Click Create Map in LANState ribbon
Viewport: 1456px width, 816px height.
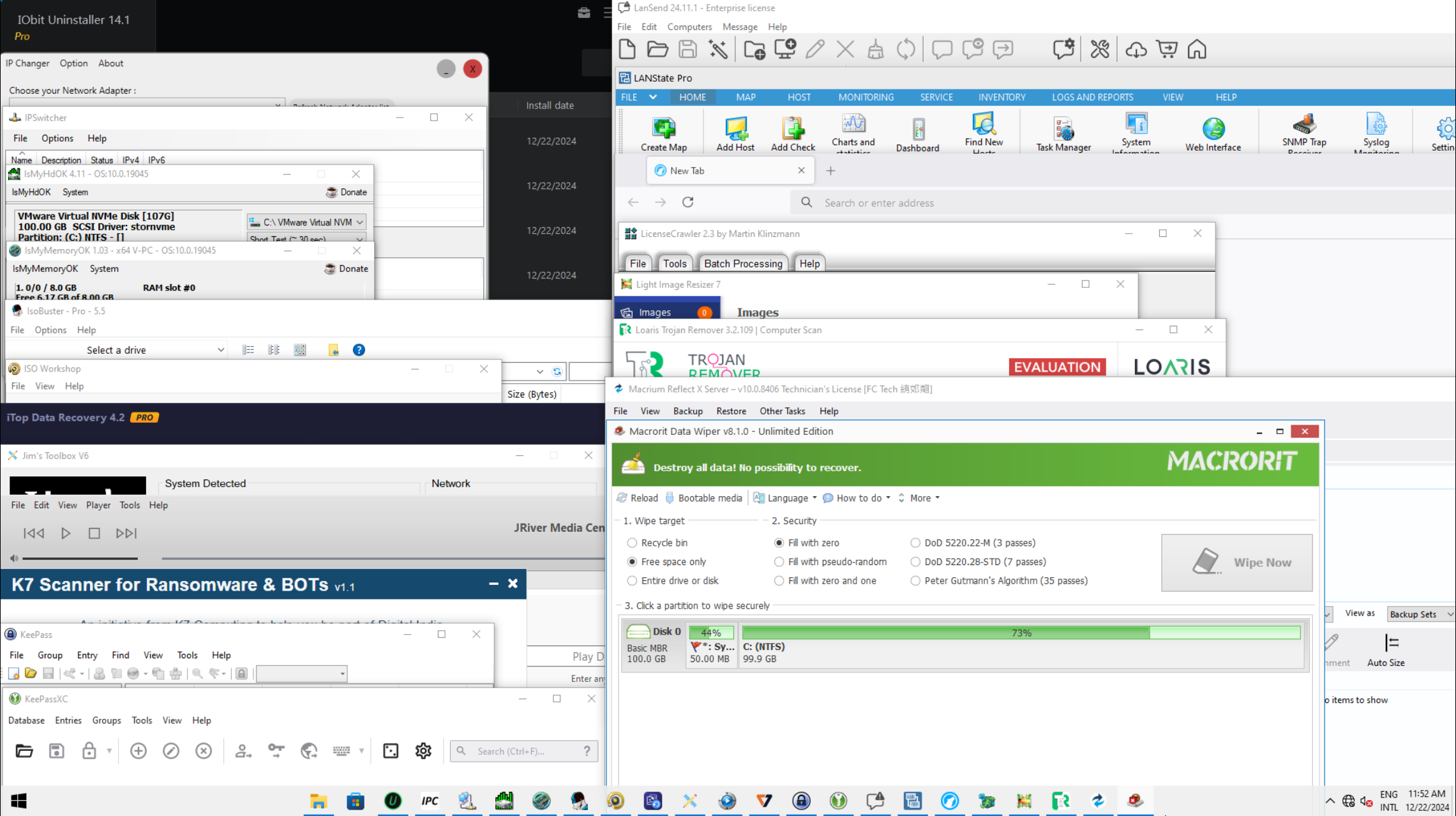coord(664,134)
